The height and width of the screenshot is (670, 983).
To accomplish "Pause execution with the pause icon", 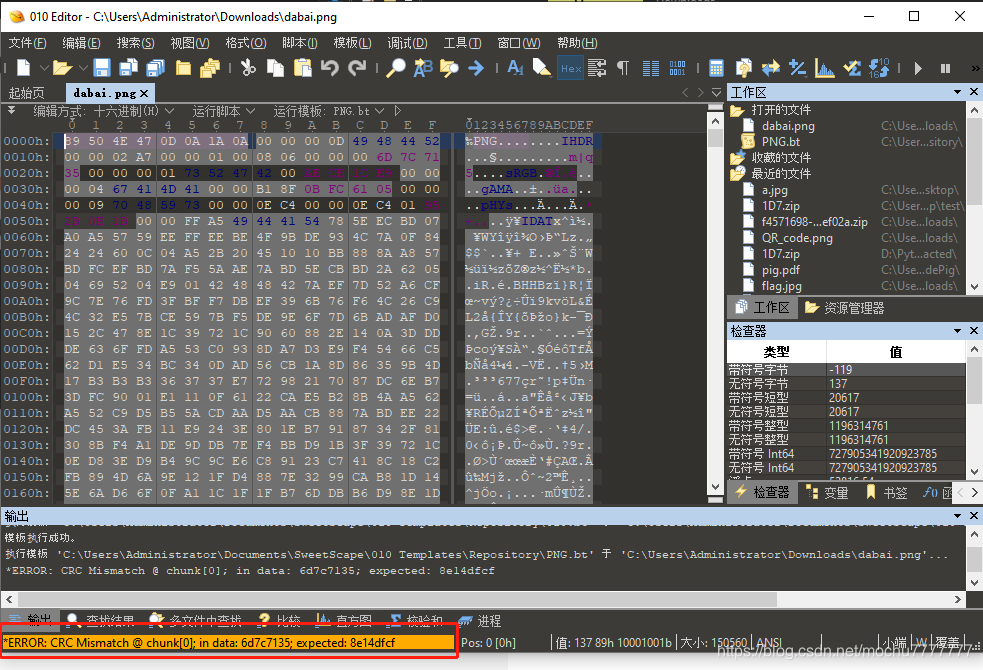I will pos(945,68).
